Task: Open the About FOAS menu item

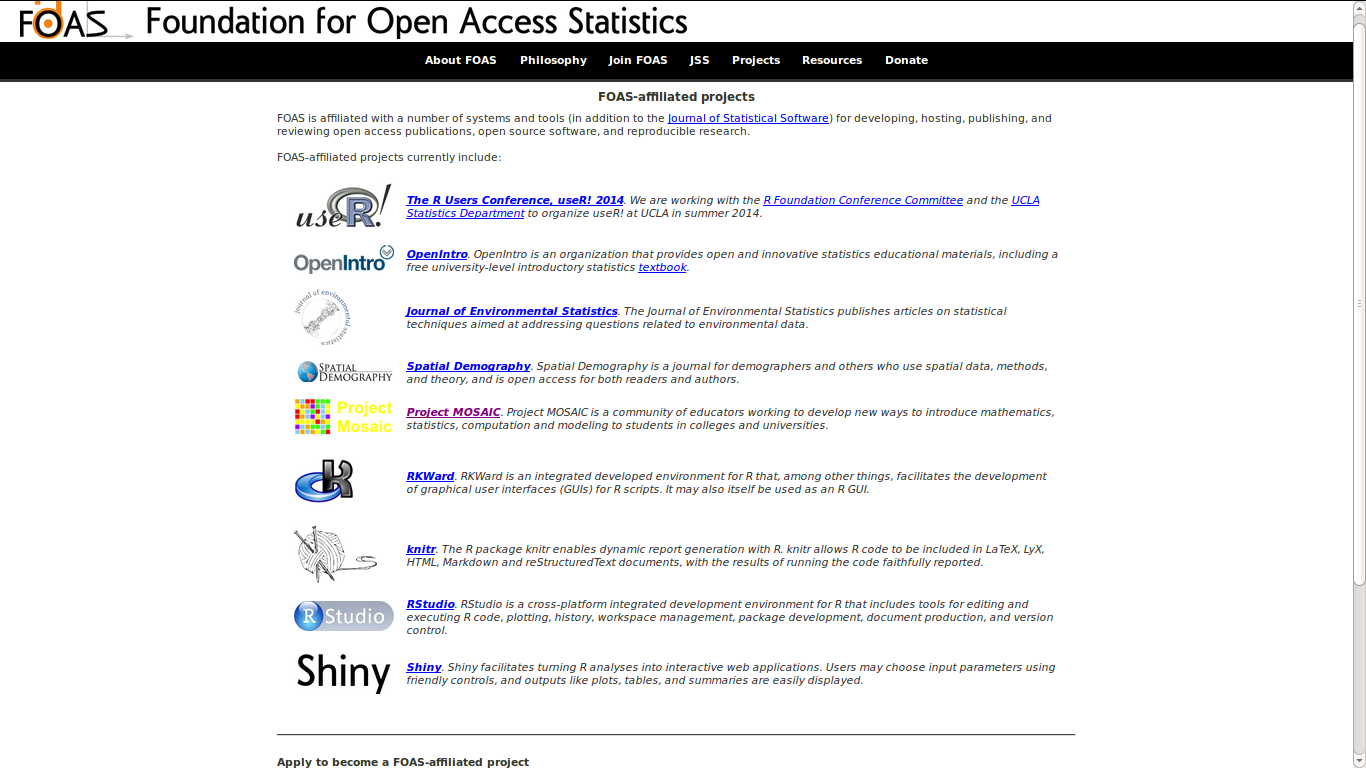Action: click(x=460, y=60)
